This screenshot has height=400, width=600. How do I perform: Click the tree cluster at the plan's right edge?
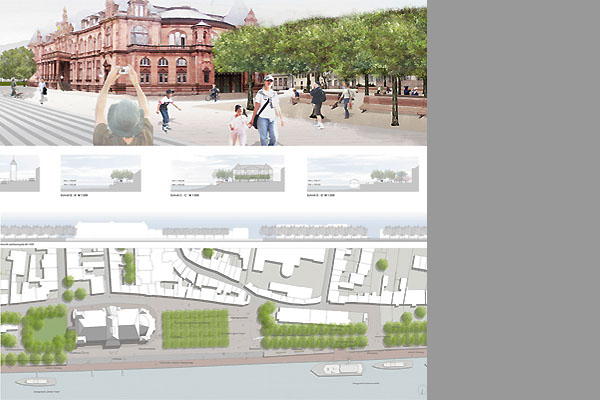[405, 328]
